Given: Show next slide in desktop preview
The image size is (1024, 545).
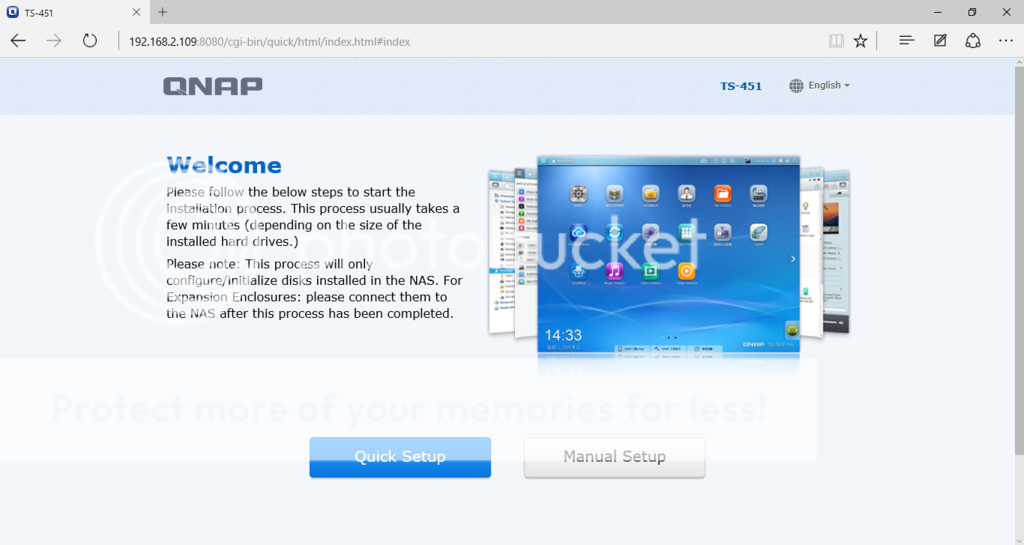Looking at the screenshot, I should pyautogui.click(x=793, y=259).
